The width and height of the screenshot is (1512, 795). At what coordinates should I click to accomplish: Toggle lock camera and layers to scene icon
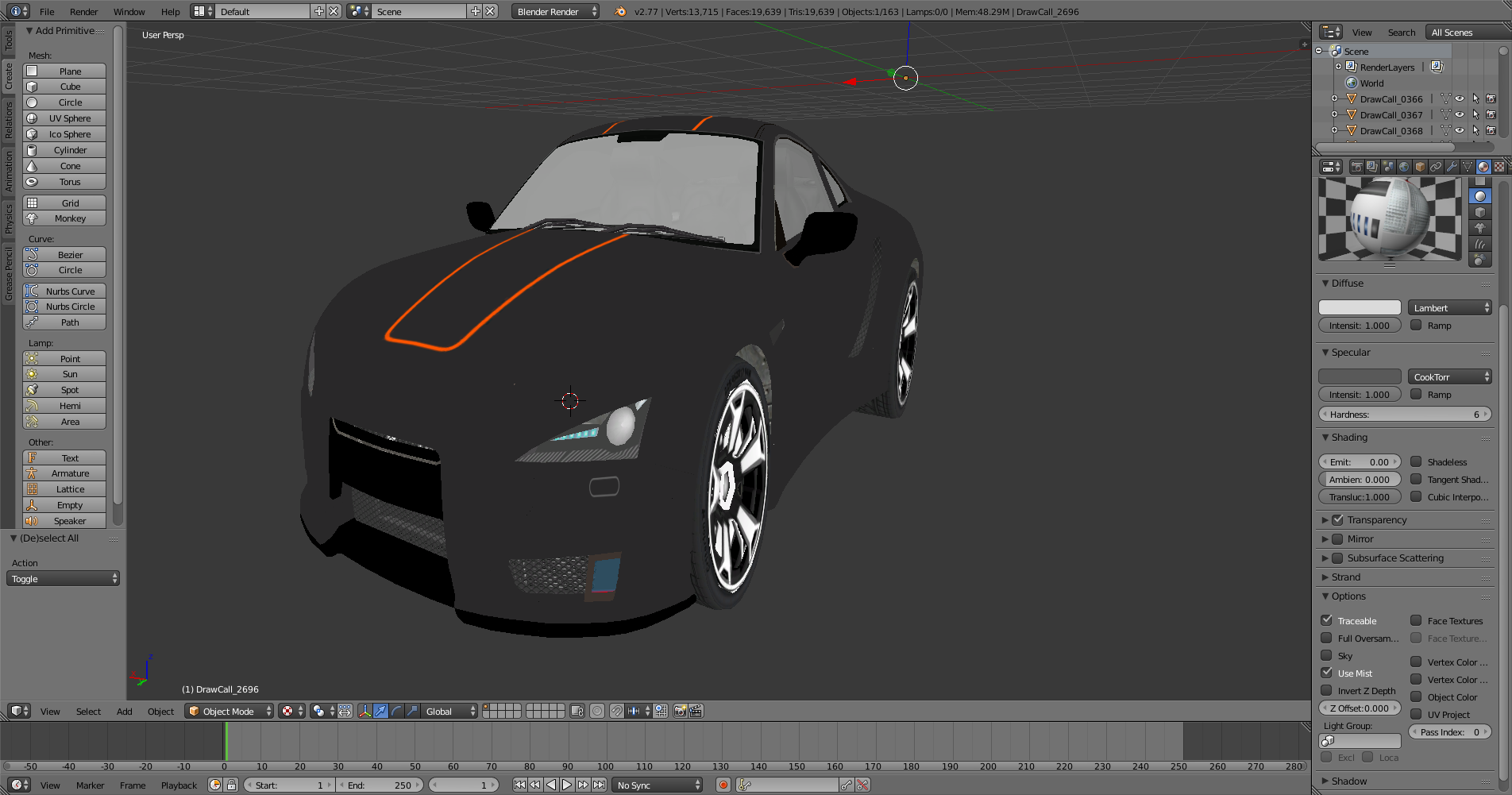pos(577,711)
